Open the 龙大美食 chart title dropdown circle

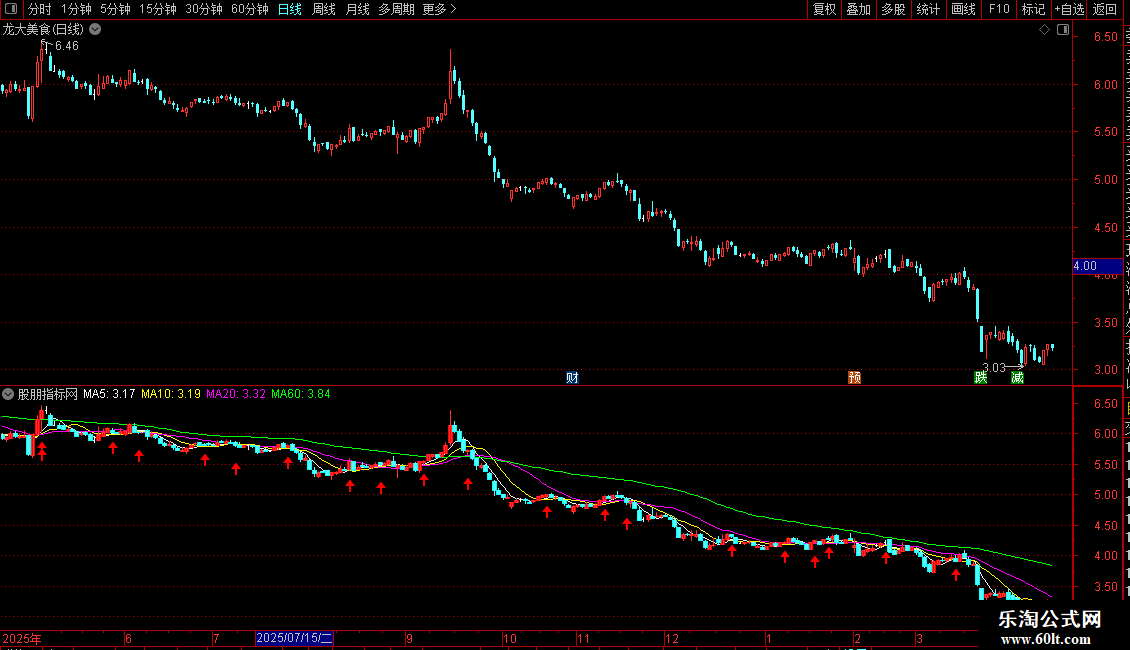point(95,30)
